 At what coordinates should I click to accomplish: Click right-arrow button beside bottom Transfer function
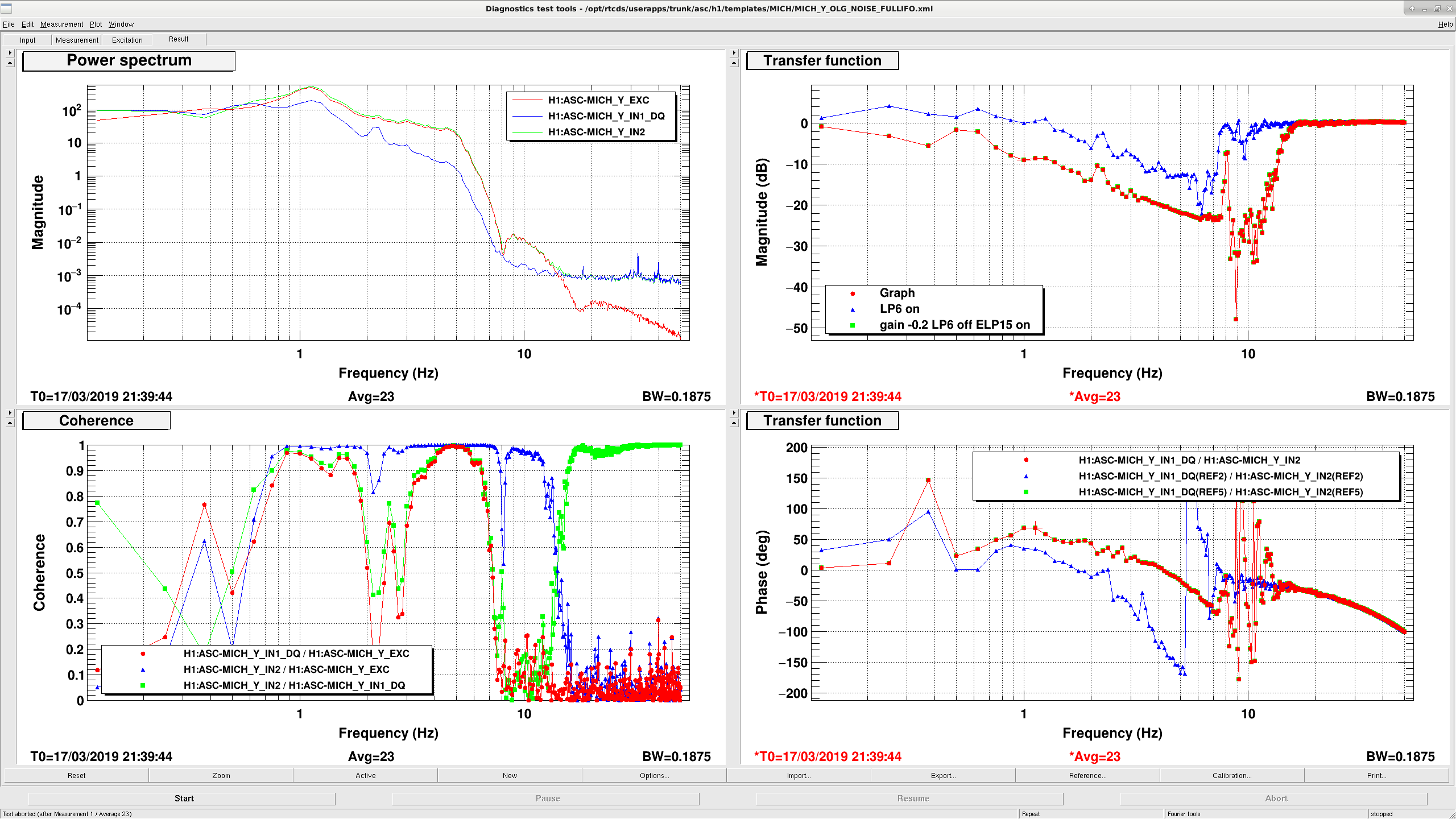pyautogui.click(x=734, y=412)
